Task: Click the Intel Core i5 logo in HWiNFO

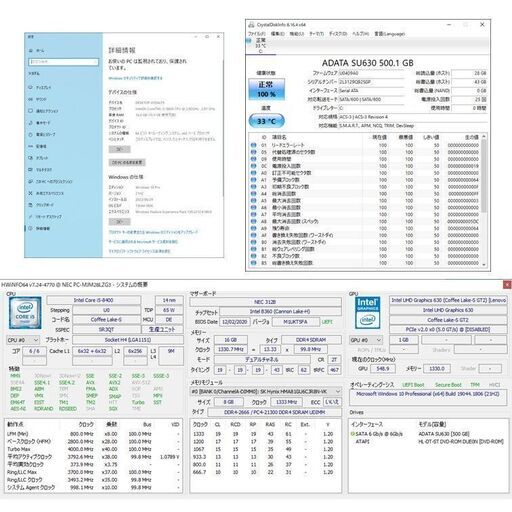Action: pos(25,313)
